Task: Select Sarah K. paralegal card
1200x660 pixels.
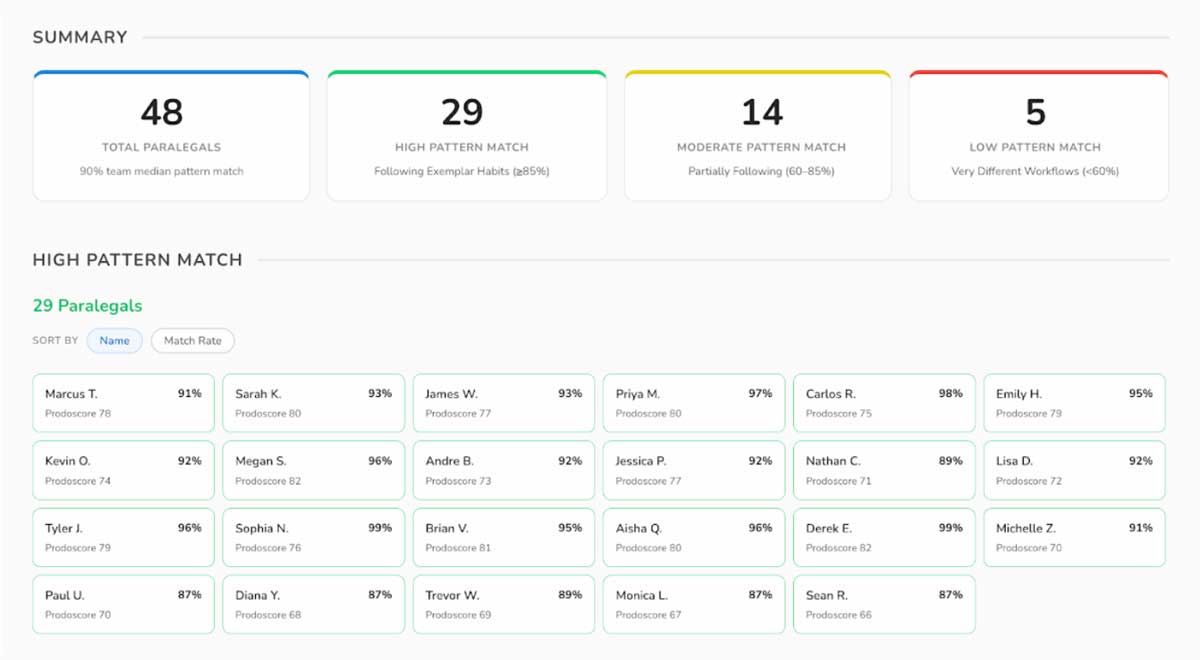Action: click(x=313, y=403)
